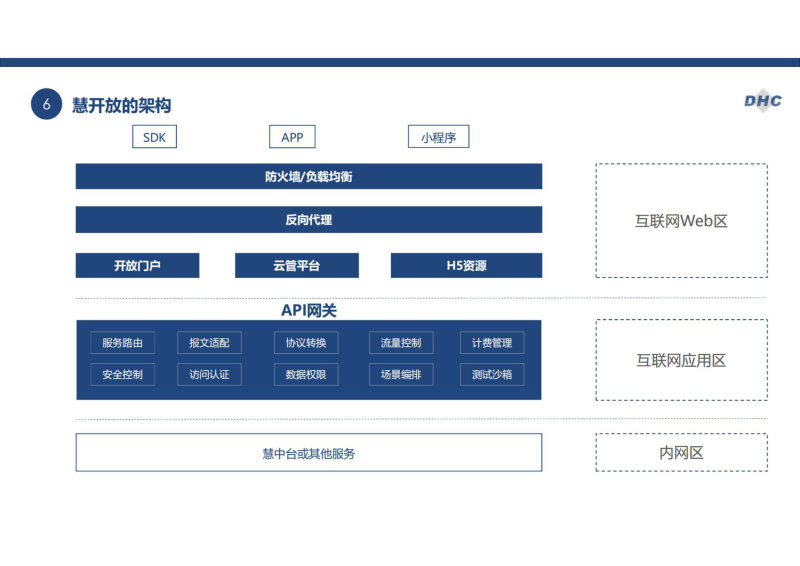Click the 互联网应用区 label

tap(681, 360)
